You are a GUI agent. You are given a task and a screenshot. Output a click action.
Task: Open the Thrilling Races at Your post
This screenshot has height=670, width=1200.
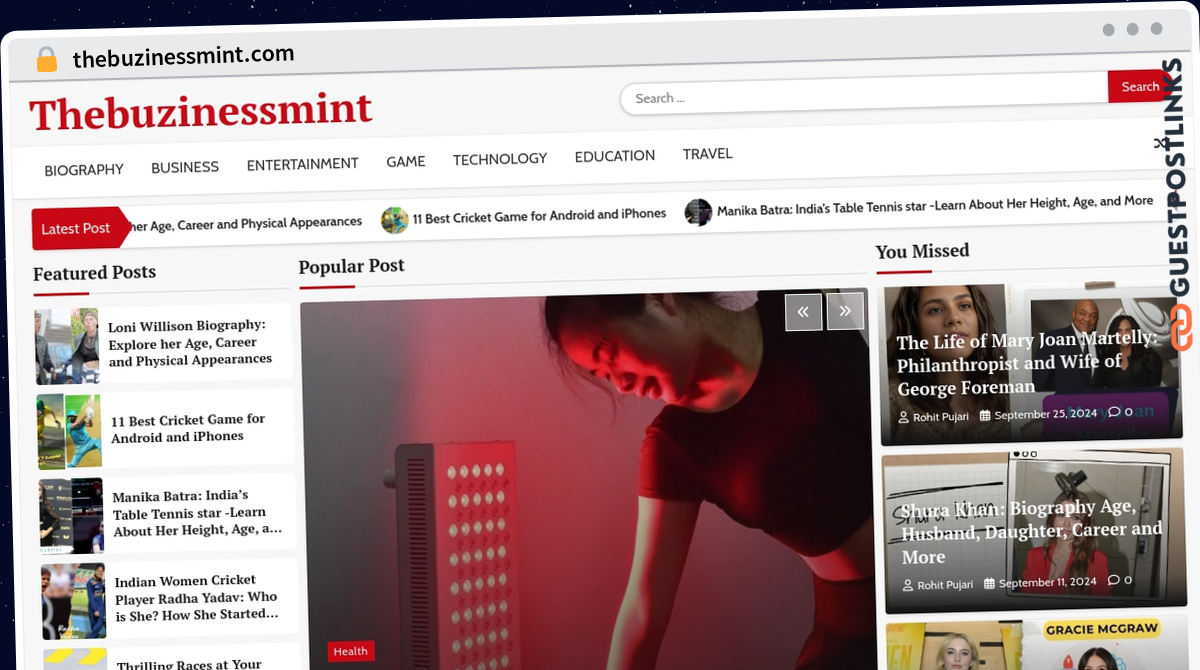pos(190,664)
